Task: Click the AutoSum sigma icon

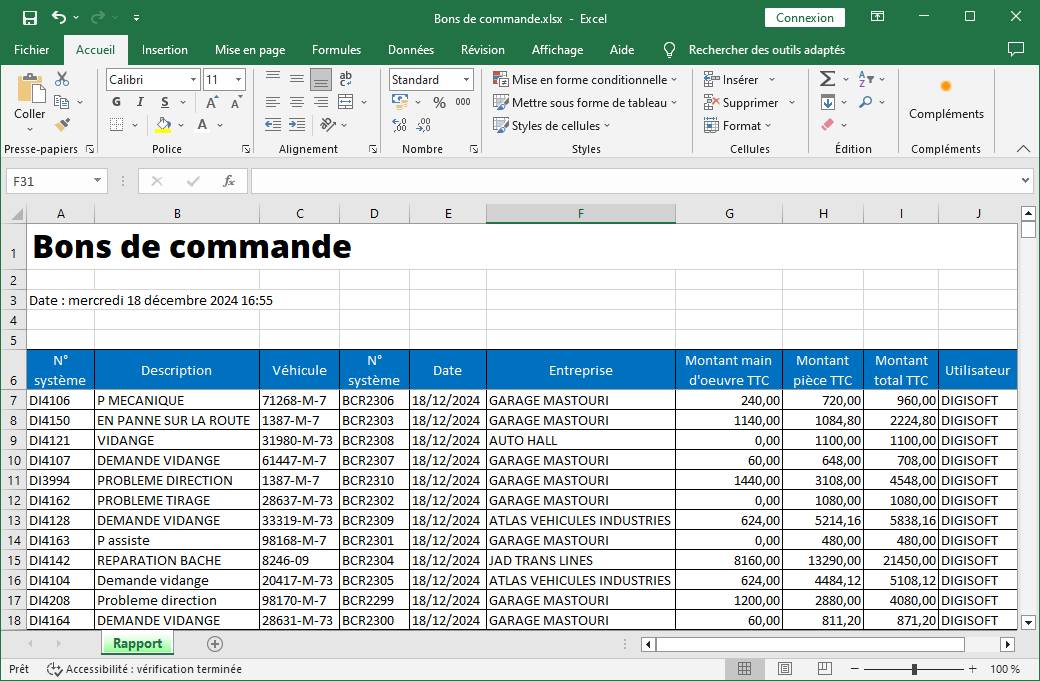Action: pos(827,79)
